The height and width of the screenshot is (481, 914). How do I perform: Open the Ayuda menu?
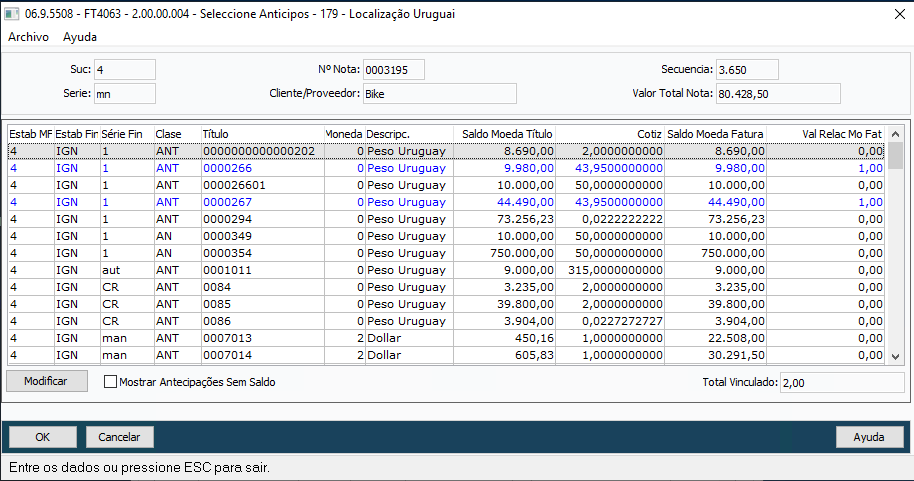[80, 37]
